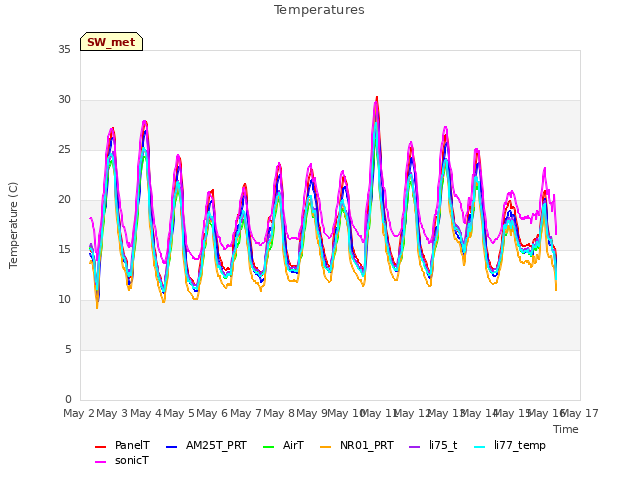The height and width of the screenshot is (480, 640).
Task: Click the 25 y-axis tick label
Action: (x=64, y=149)
